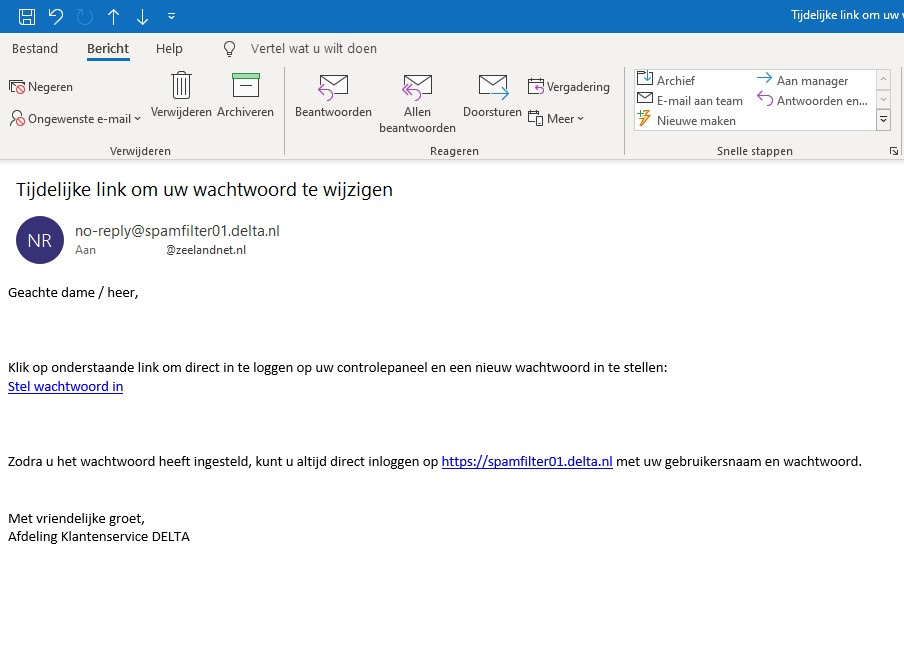Click the Vergadering reply button
904x649 pixels.
pos(568,87)
